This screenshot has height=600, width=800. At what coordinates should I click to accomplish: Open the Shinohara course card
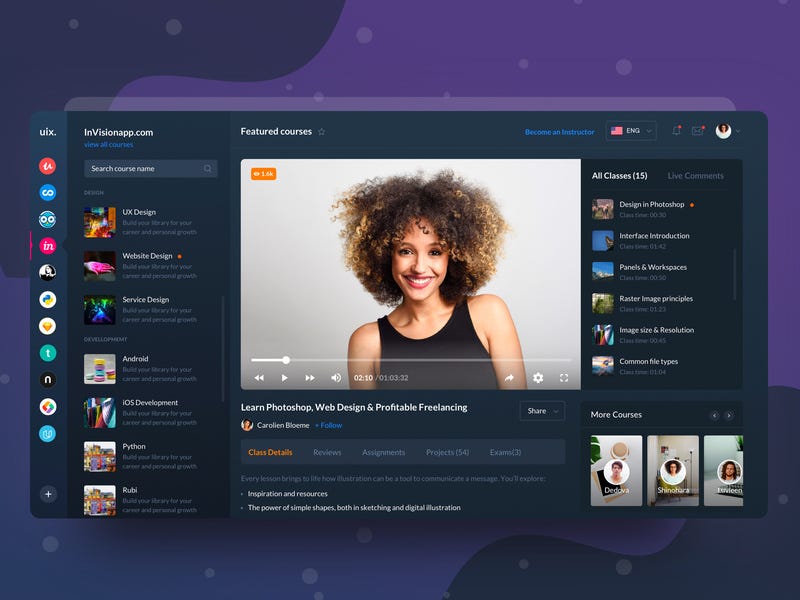point(673,470)
